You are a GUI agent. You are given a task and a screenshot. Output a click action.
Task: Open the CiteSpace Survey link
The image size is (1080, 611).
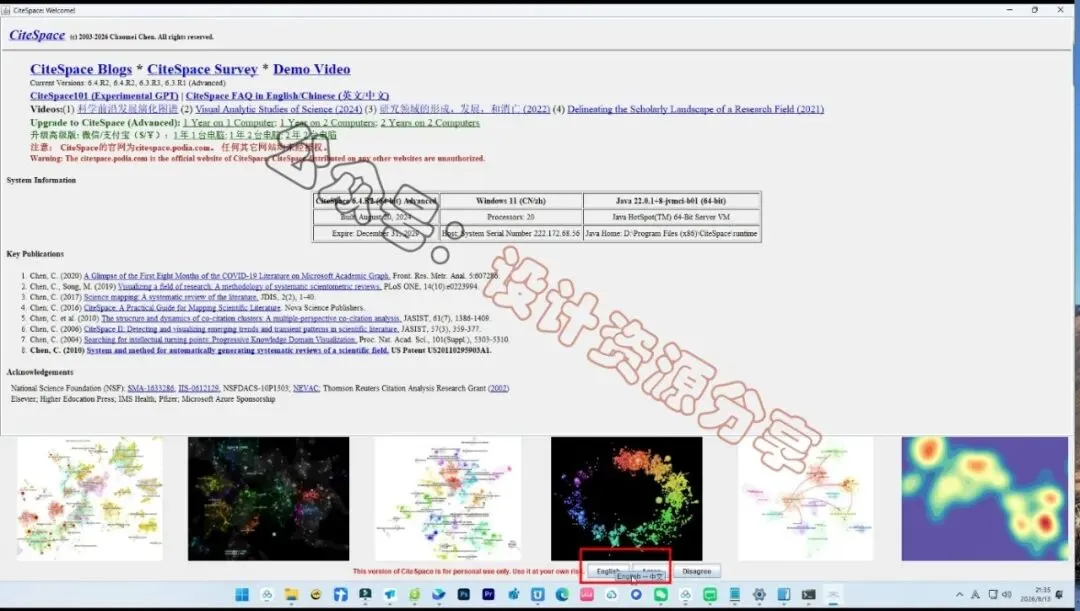pyautogui.click(x=202, y=70)
